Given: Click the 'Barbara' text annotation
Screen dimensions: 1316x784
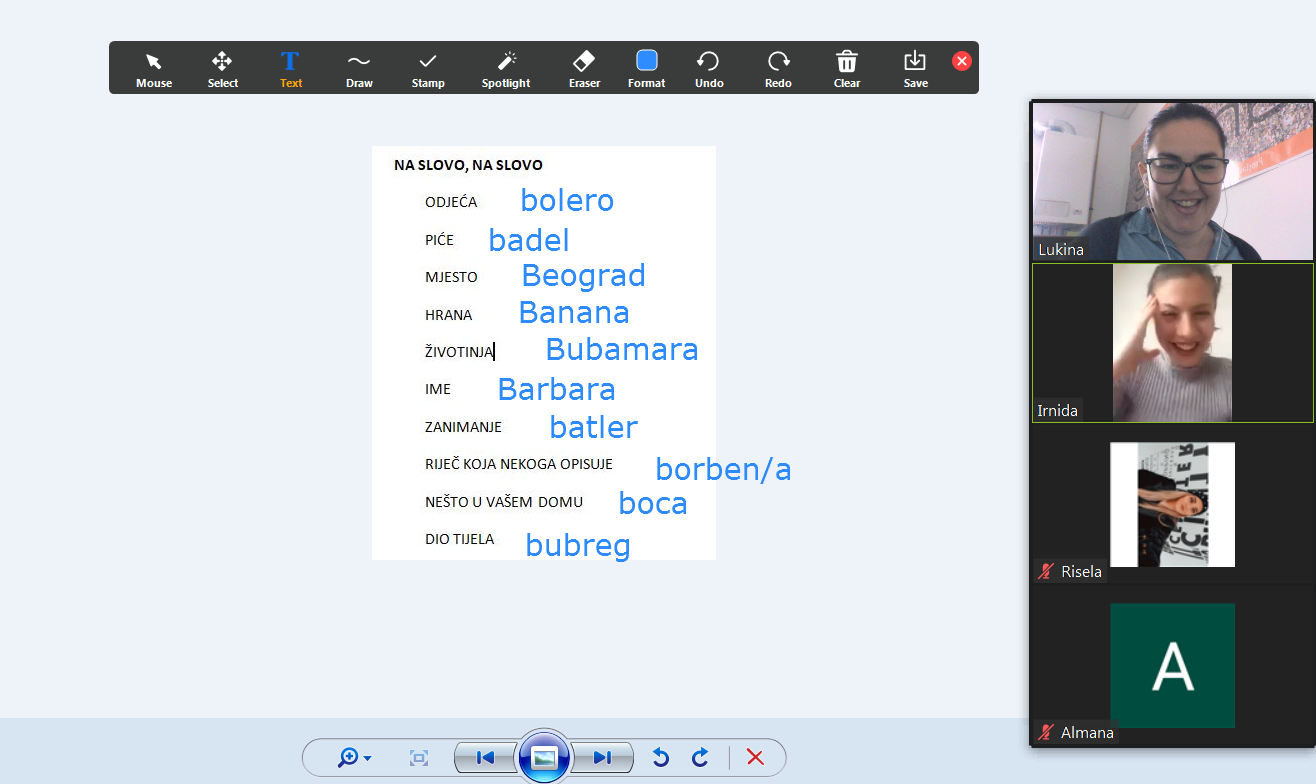Looking at the screenshot, I should [556, 389].
